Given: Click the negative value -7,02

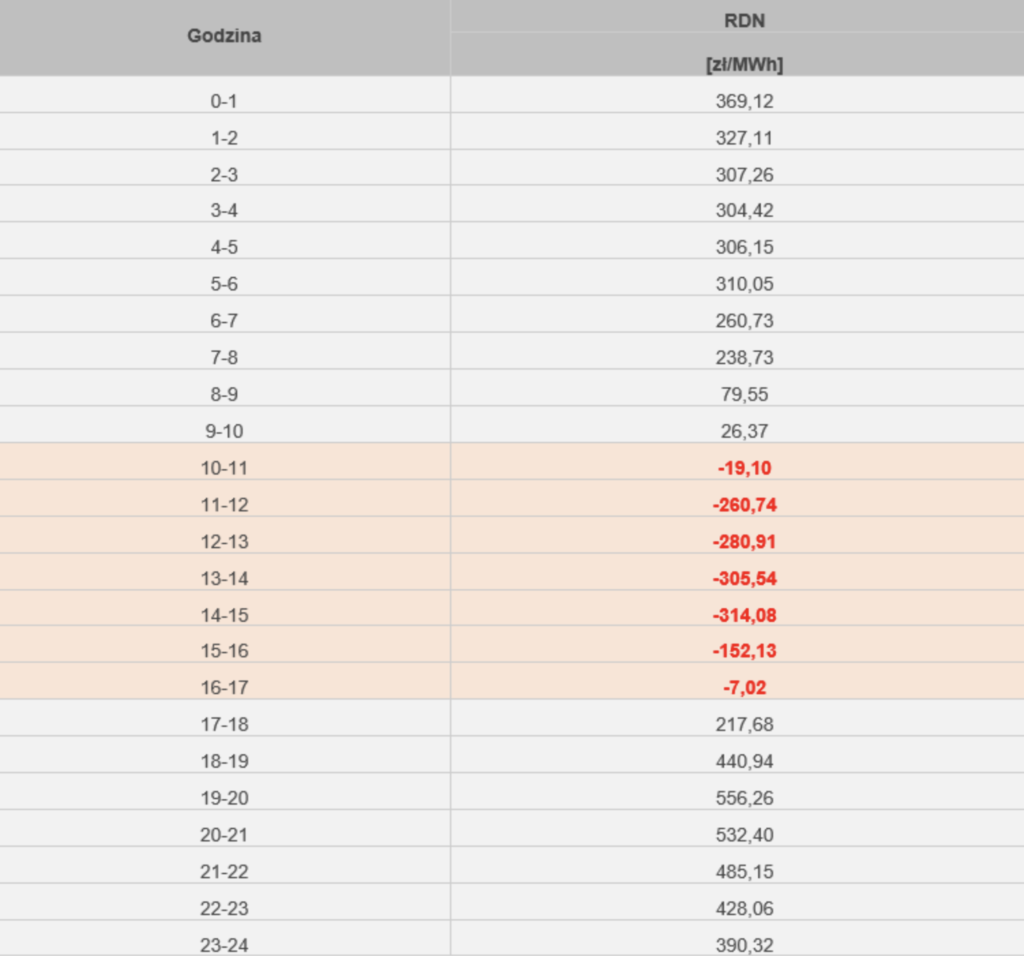Looking at the screenshot, I should click(x=744, y=688).
